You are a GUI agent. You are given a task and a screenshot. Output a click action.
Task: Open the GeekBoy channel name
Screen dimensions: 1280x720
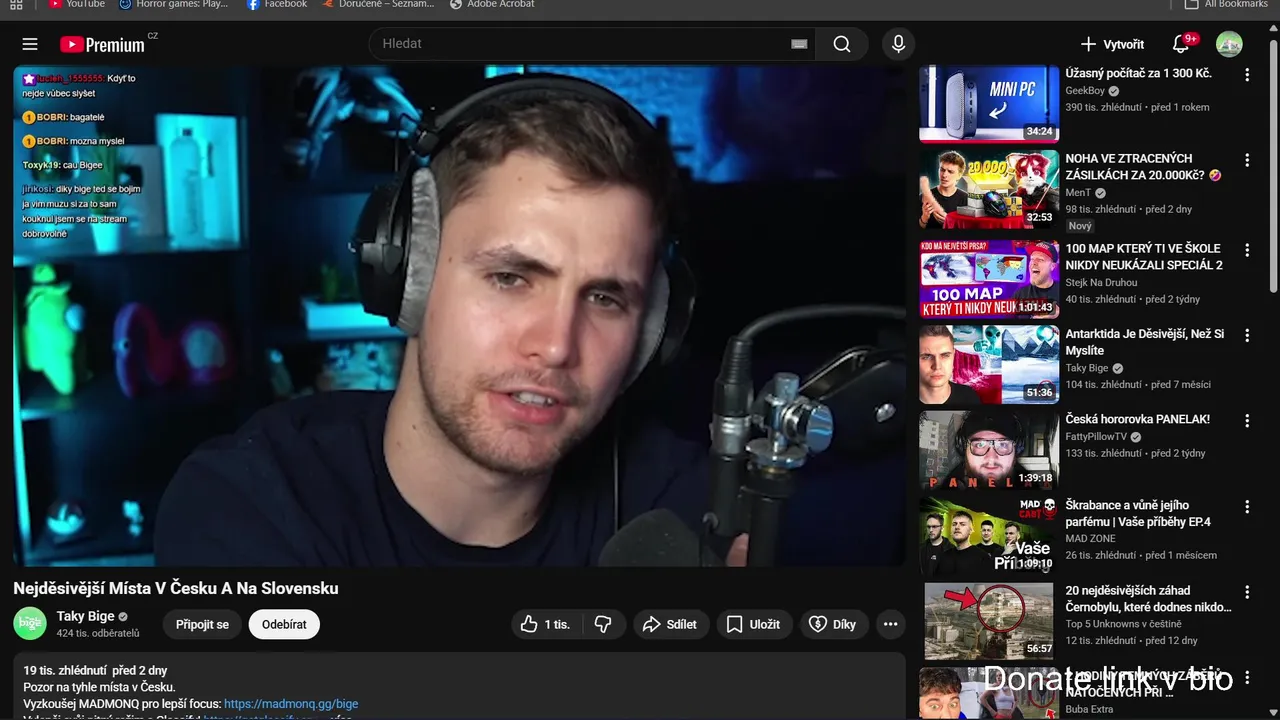(x=1085, y=91)
